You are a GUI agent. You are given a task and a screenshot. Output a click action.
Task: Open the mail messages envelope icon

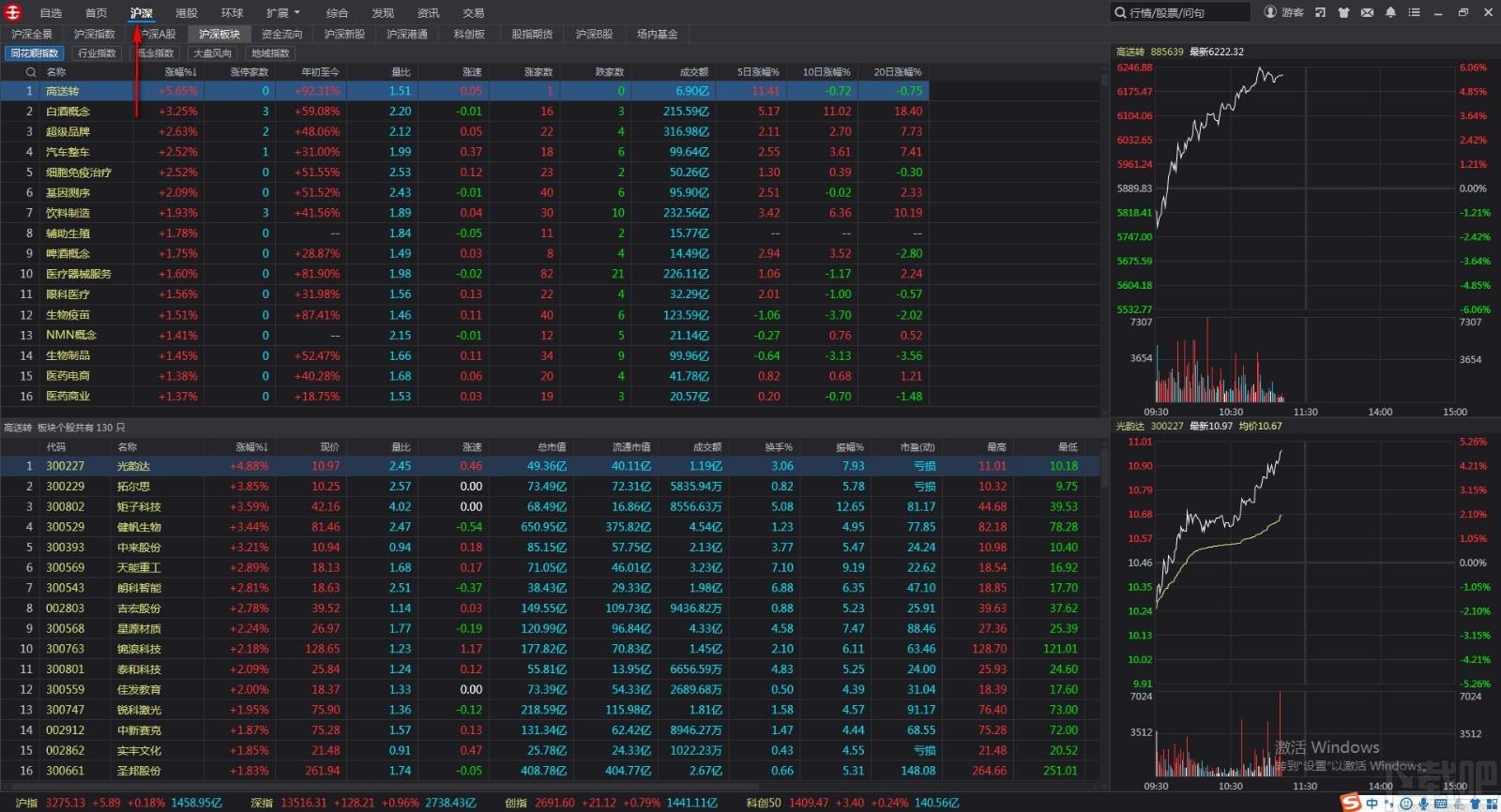(x=1367, y=12)
